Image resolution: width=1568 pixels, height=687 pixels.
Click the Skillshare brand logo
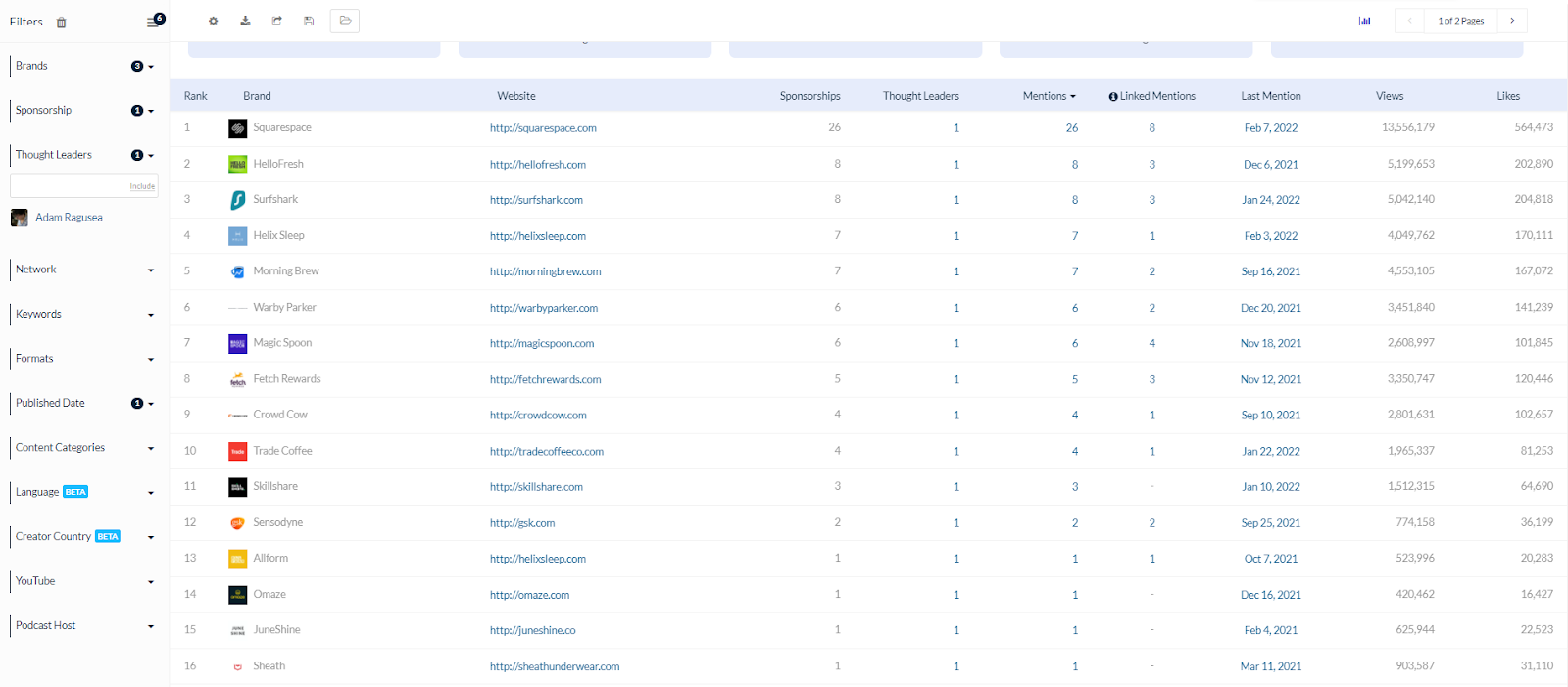pyautogui.click(x=237, y=487)
